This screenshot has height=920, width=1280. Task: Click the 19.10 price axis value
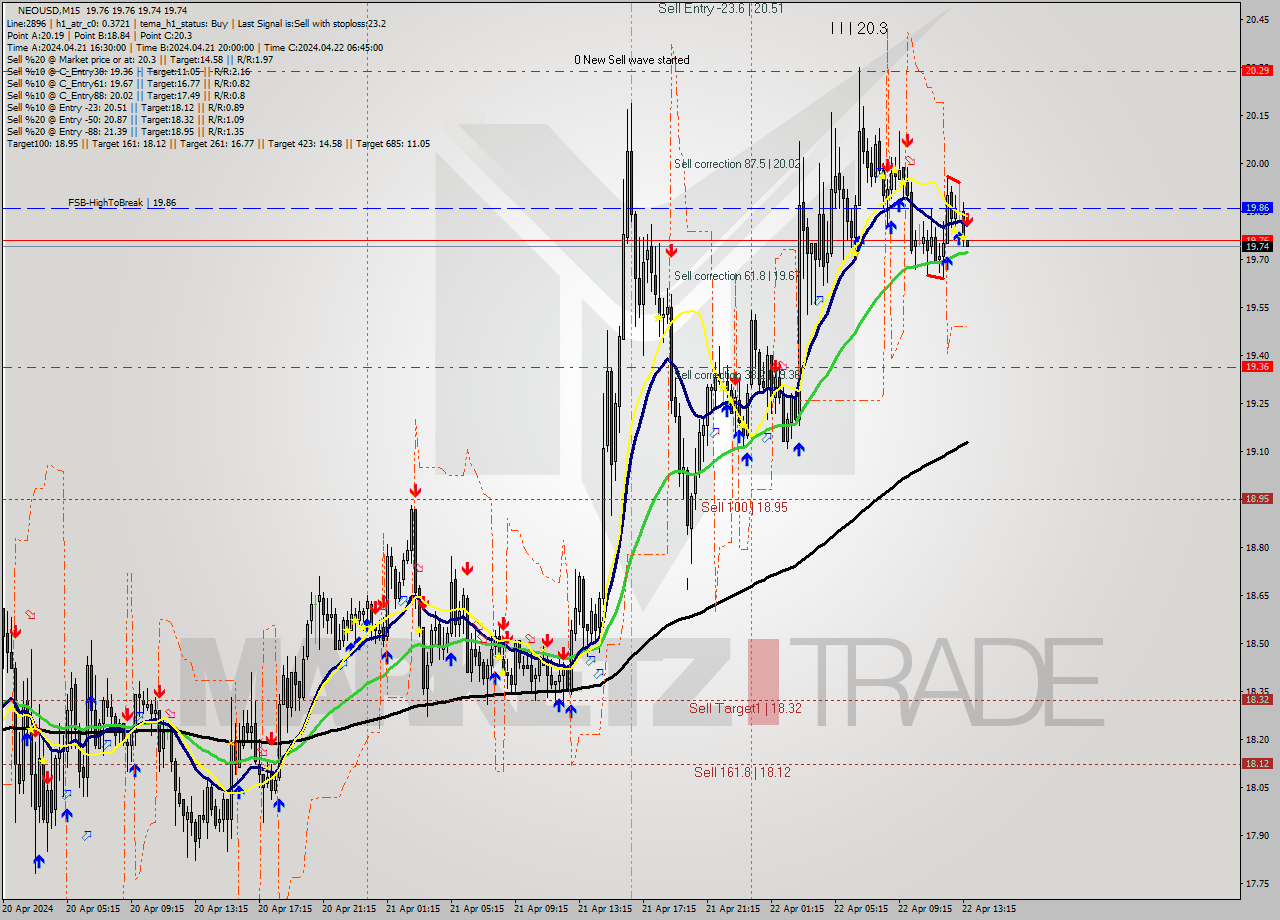[x=1256, y=452]
